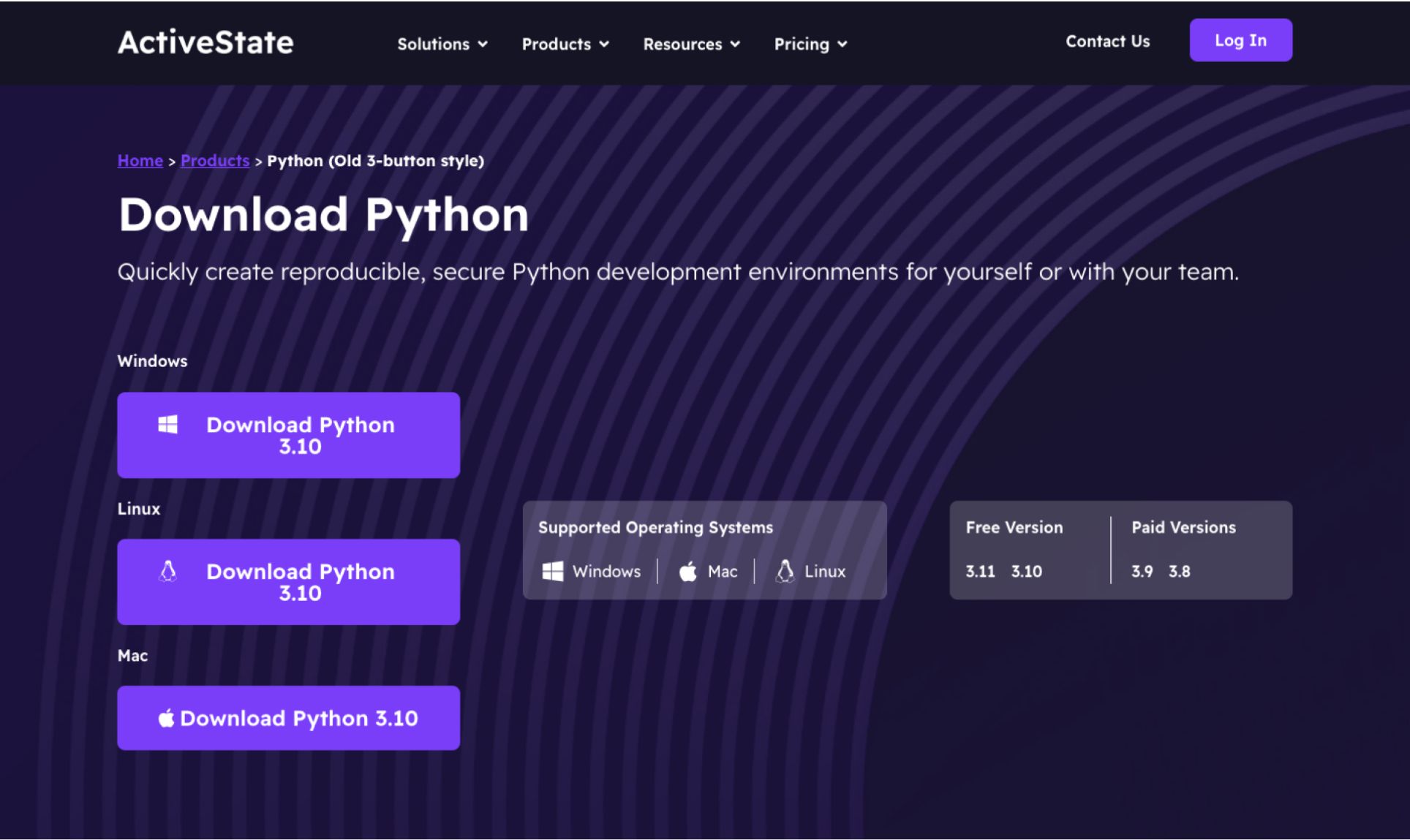
Task: Select free version 3.10
Action: point(1026,571)
